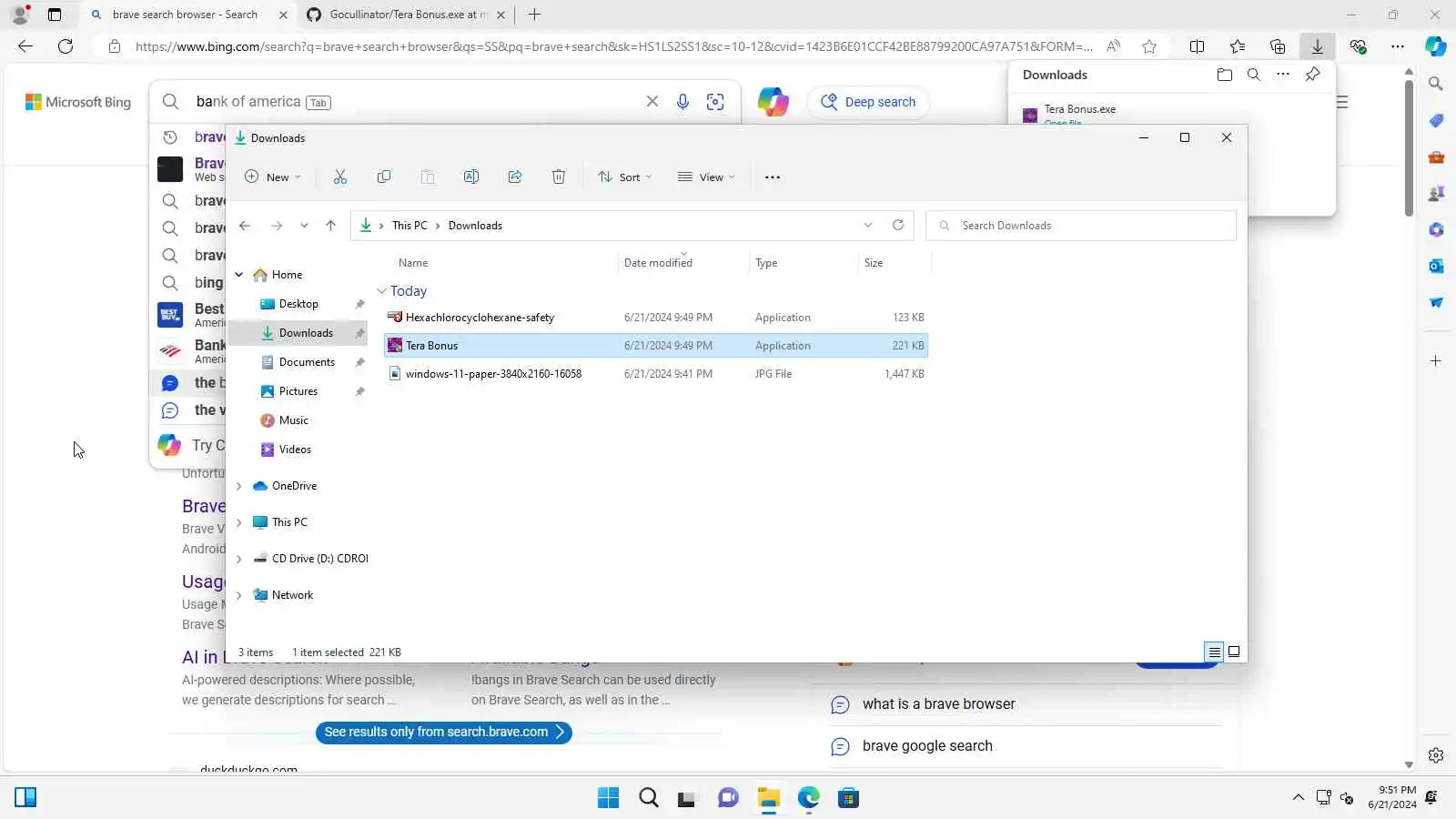Click the Share icon in Explorer toolbar
Viewport: 1456px width, 819px height.
[x=515, y=177]
